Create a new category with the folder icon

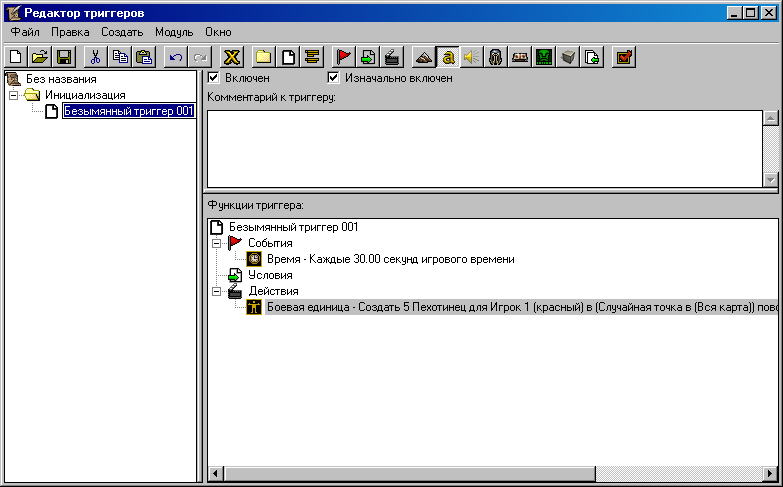264,58
